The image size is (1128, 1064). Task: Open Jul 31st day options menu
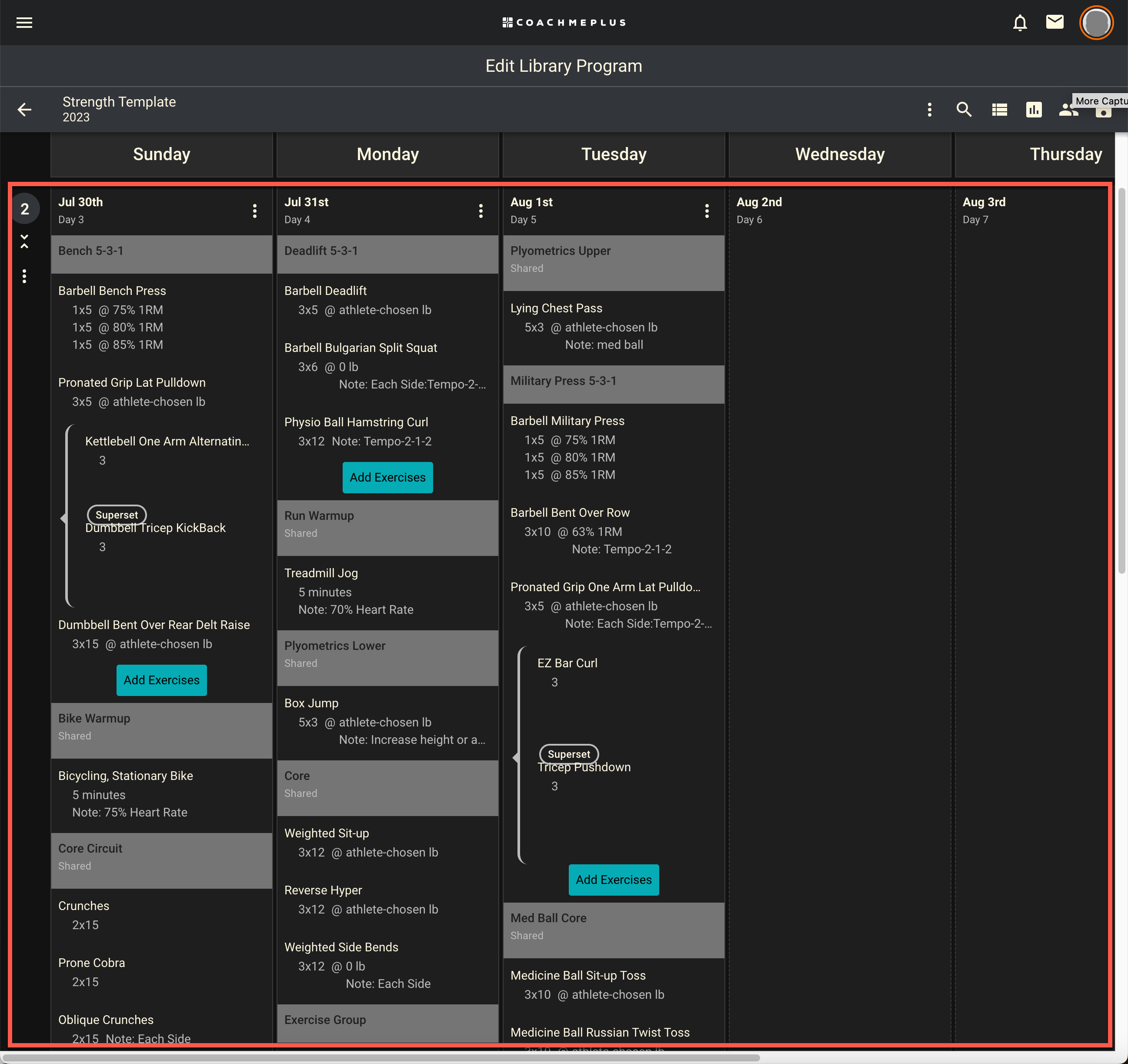pyautogui.click(x=481, y=211)
